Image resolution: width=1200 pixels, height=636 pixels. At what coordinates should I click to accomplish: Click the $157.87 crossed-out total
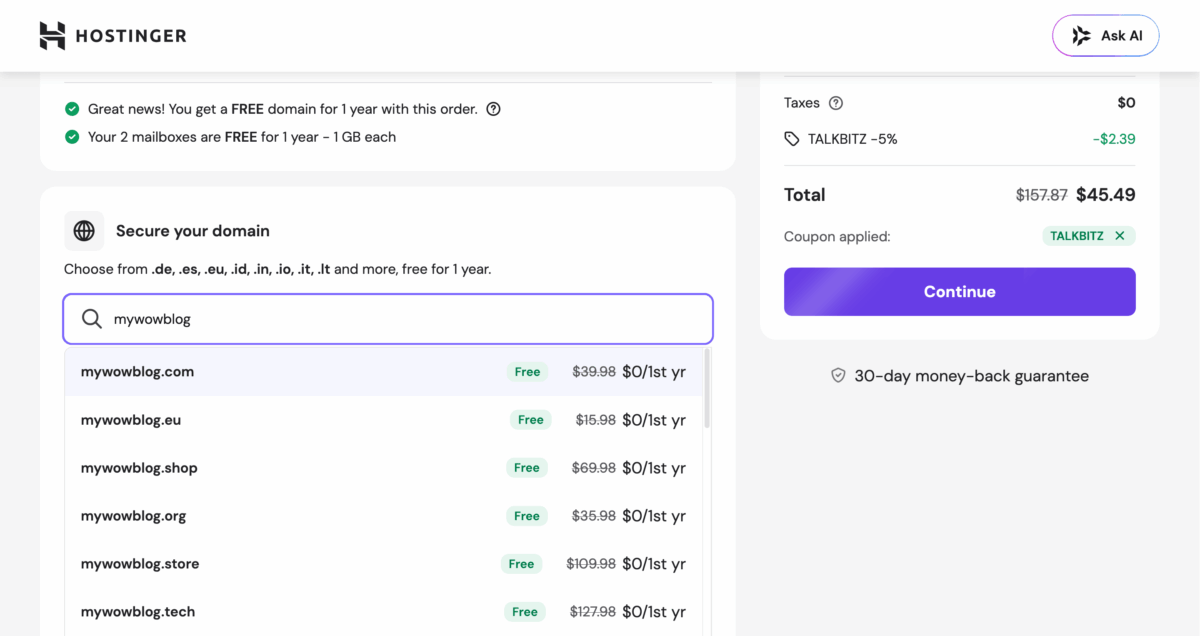tap(1042, 195)
